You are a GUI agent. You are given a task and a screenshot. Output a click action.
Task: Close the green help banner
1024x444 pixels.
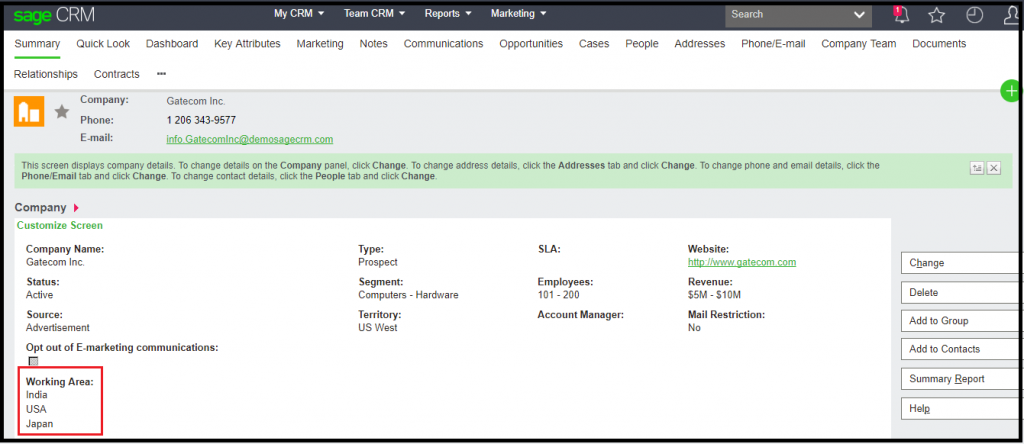click(x=994, y=168)
